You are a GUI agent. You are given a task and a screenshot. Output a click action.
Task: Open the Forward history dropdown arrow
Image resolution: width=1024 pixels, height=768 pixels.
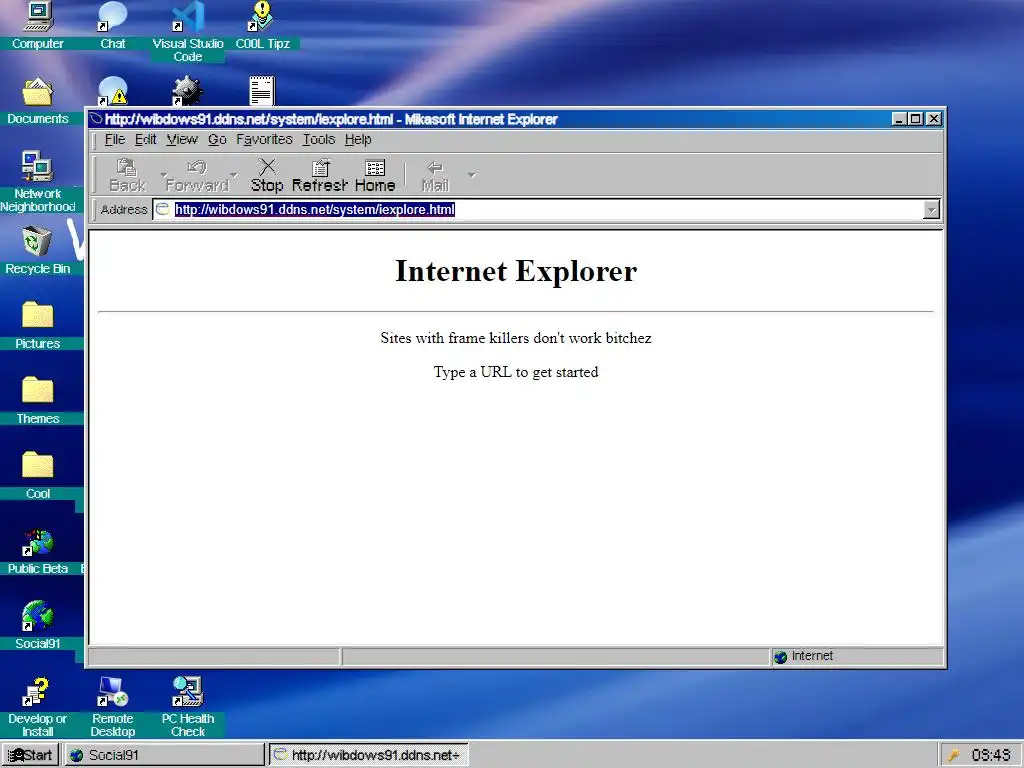[x=234, y=175]
